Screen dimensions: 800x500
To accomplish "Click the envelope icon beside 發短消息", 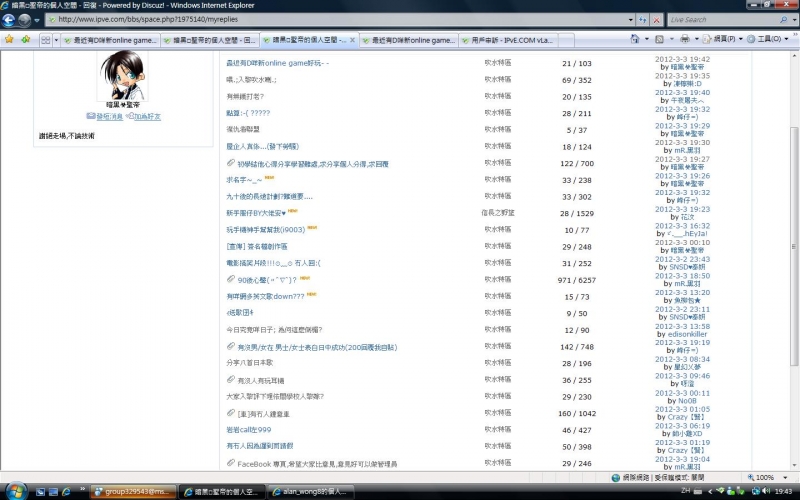I will coord(91,116).
